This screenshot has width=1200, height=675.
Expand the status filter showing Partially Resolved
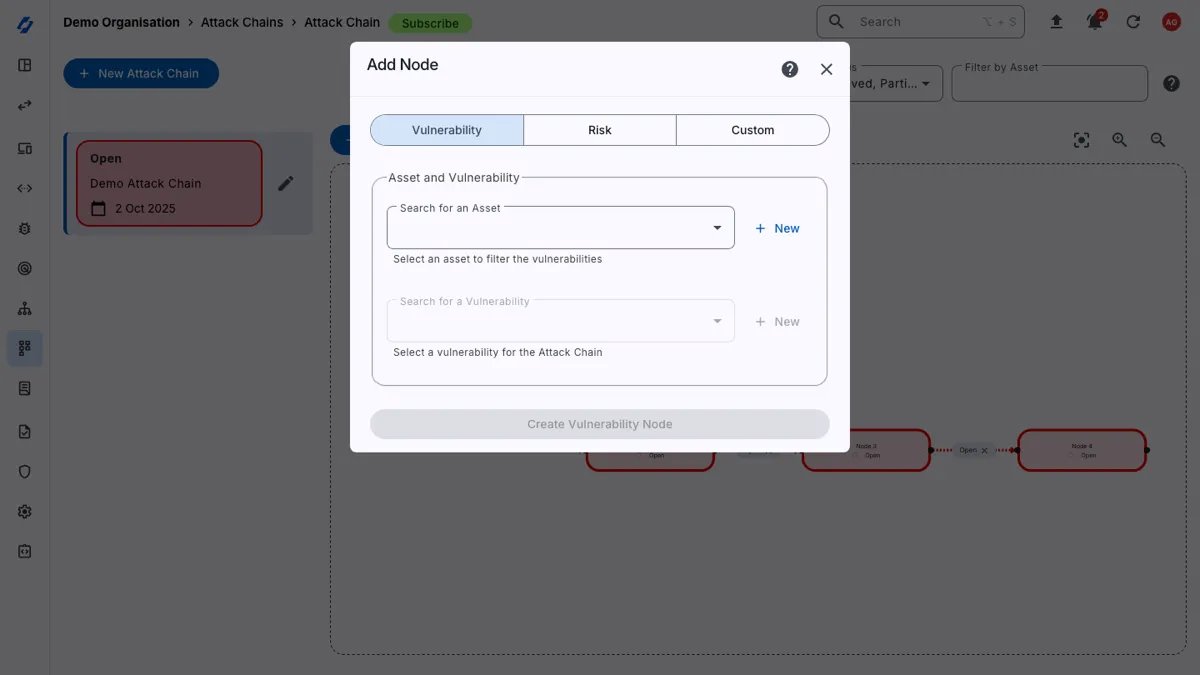925,84
